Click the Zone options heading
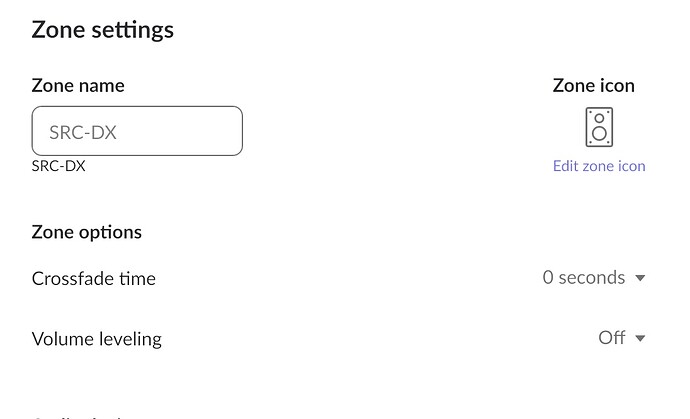Image resolution: width=690 pixels, height=419 pixels. pos(87,232)
